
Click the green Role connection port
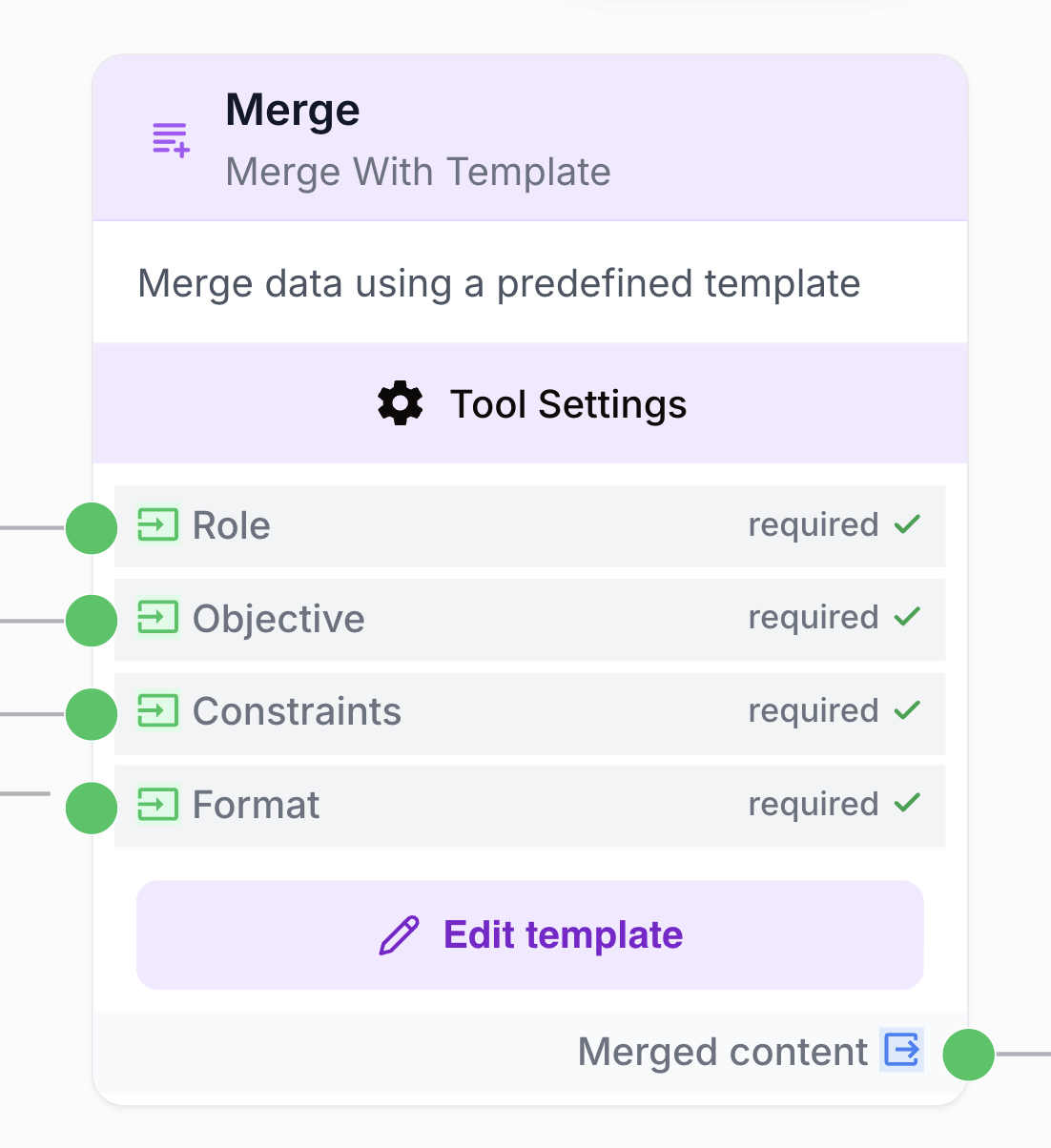pyautogui.click(x=91, y=527)
